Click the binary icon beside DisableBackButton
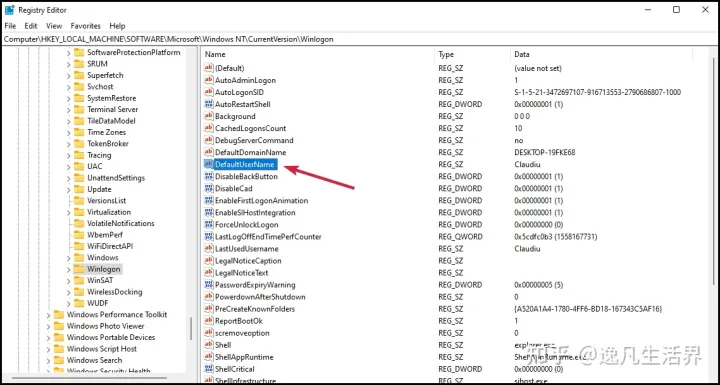This screenshot has height=385, width=720. click(209, 176)
